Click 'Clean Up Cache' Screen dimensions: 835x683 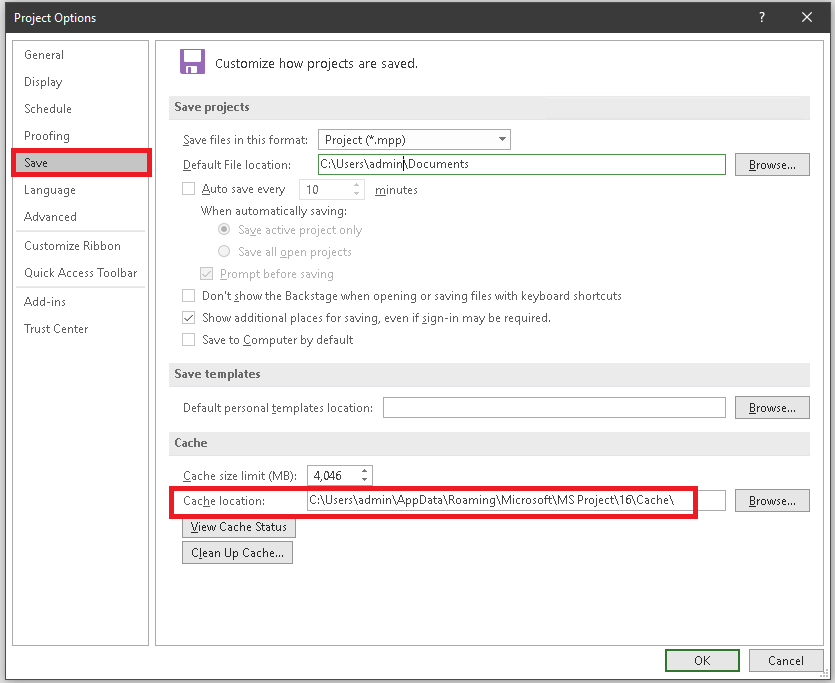[237, 552]
